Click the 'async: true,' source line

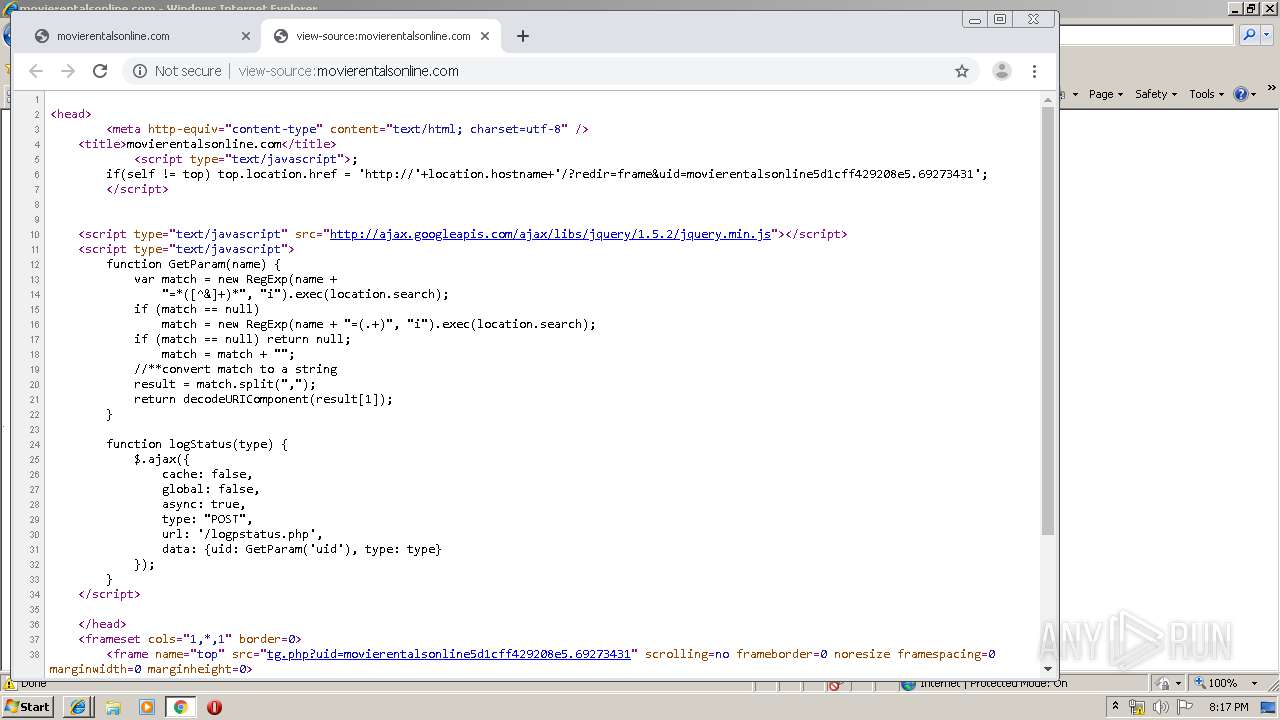point(204,504)
